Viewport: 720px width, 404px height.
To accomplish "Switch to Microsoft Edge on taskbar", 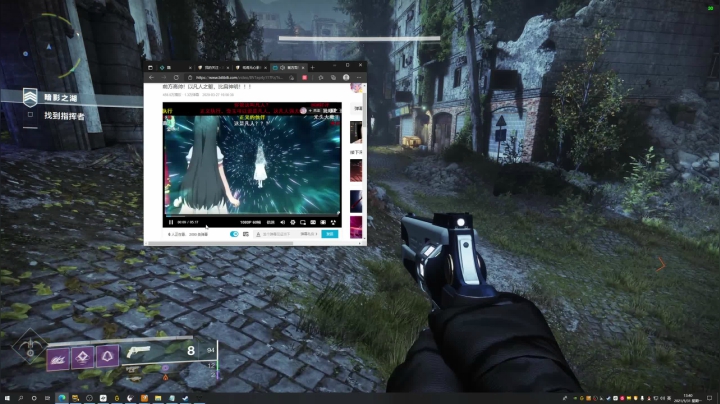I will [62, 398].
